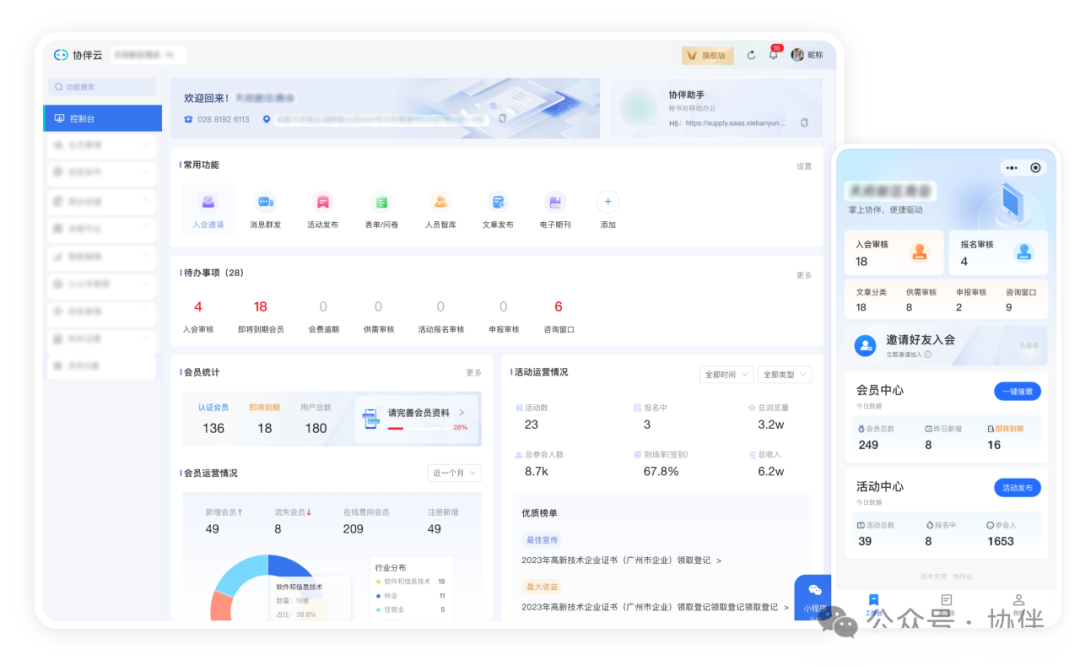
Task: Open 活动发布 from the common functions row
Action: coord(323,203)
